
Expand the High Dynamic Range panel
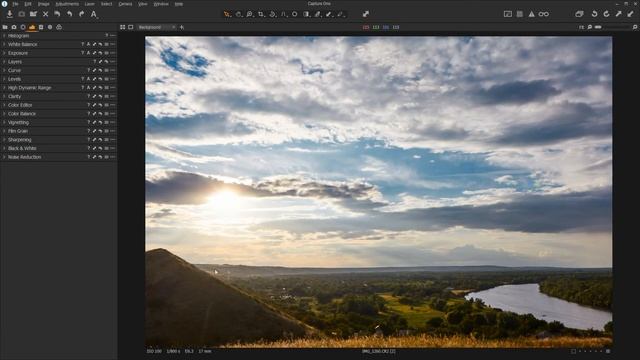[x=4, y=88]
